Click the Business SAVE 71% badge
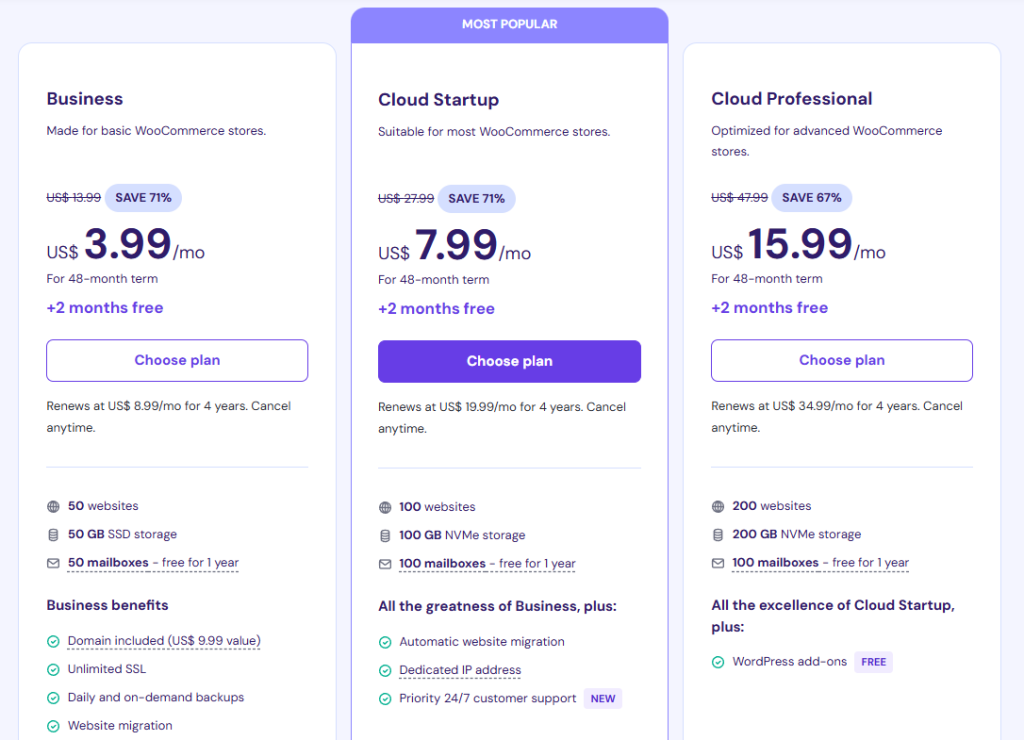The image size is (1024, 740). pos(143,198)
